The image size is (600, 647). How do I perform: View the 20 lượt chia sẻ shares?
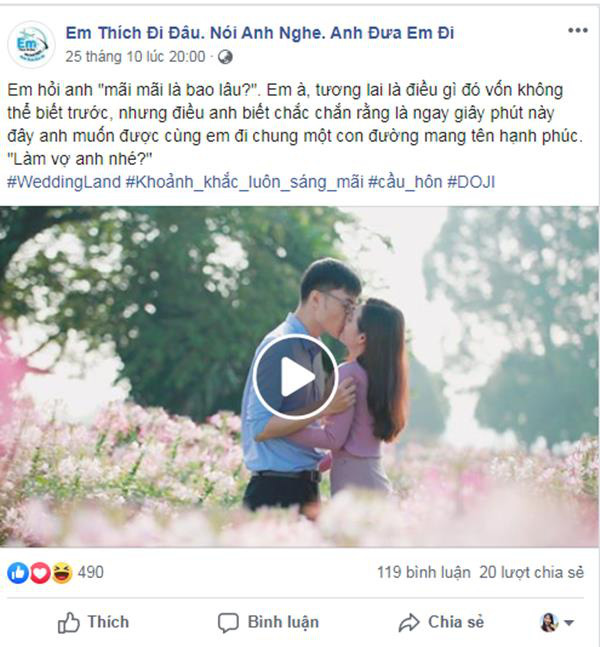click(531, 572)
